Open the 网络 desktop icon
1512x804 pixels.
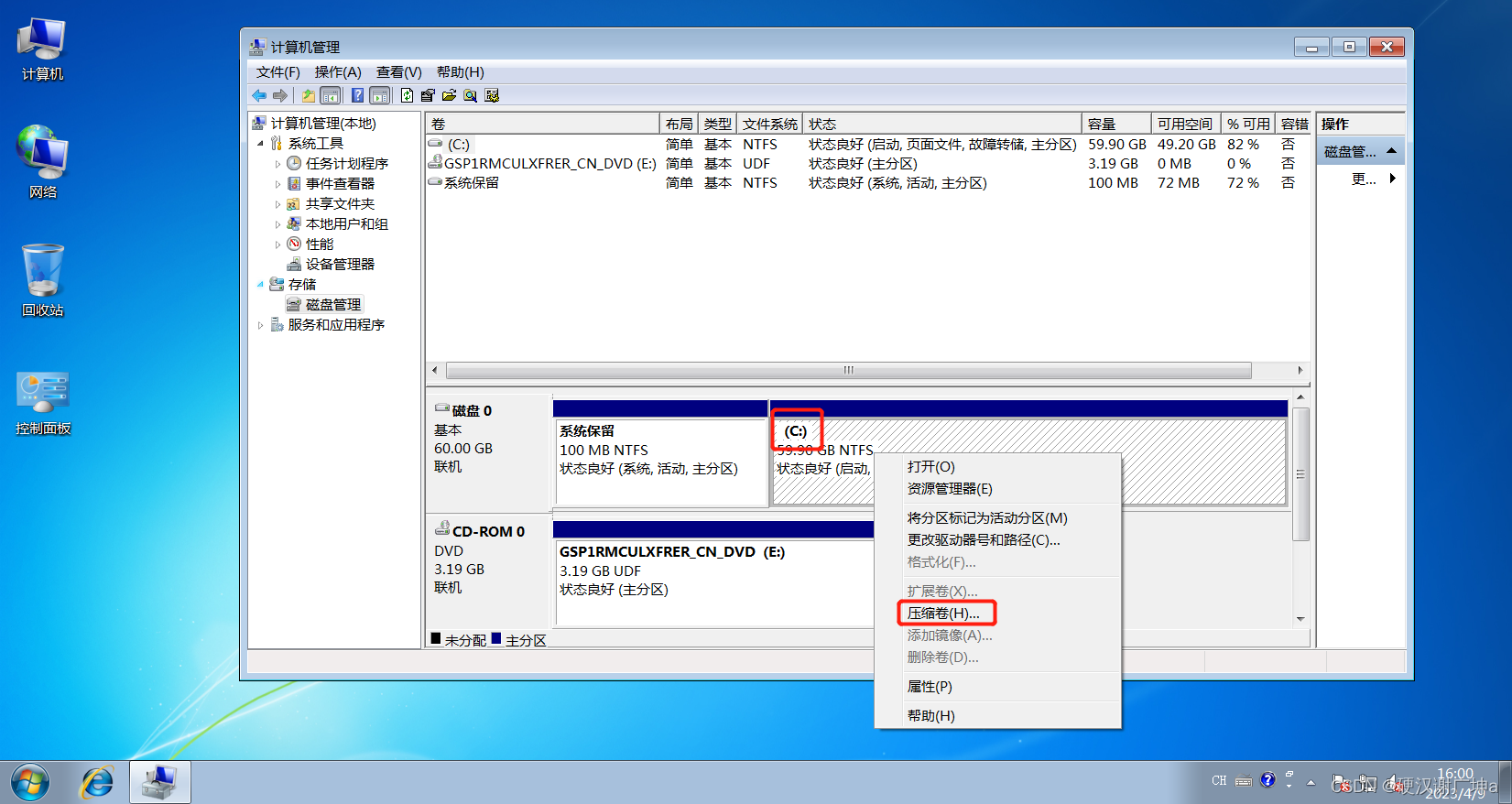click(x=42, y=162)
